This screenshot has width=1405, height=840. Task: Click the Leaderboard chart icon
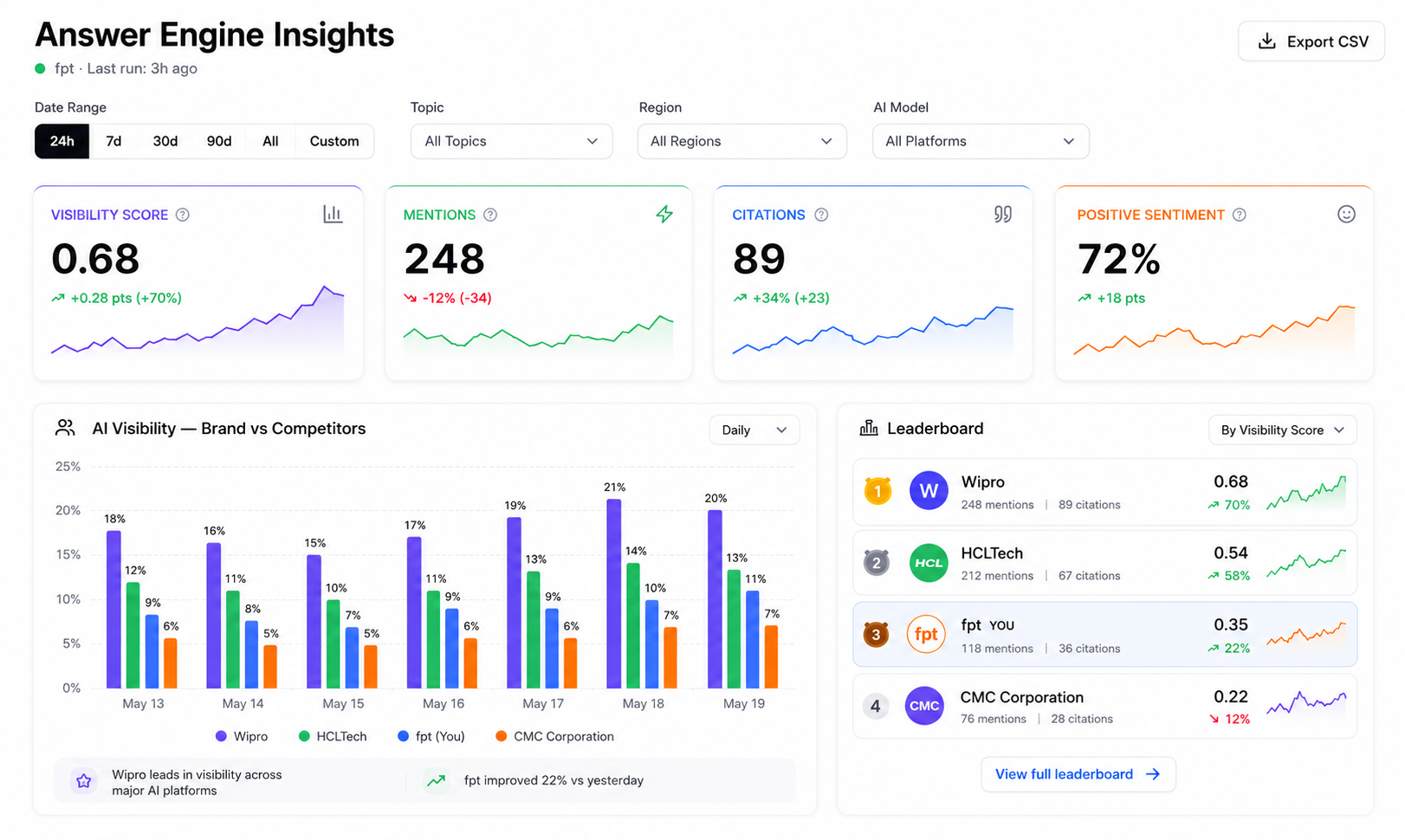pyautogui.click(x=869, y=428)
